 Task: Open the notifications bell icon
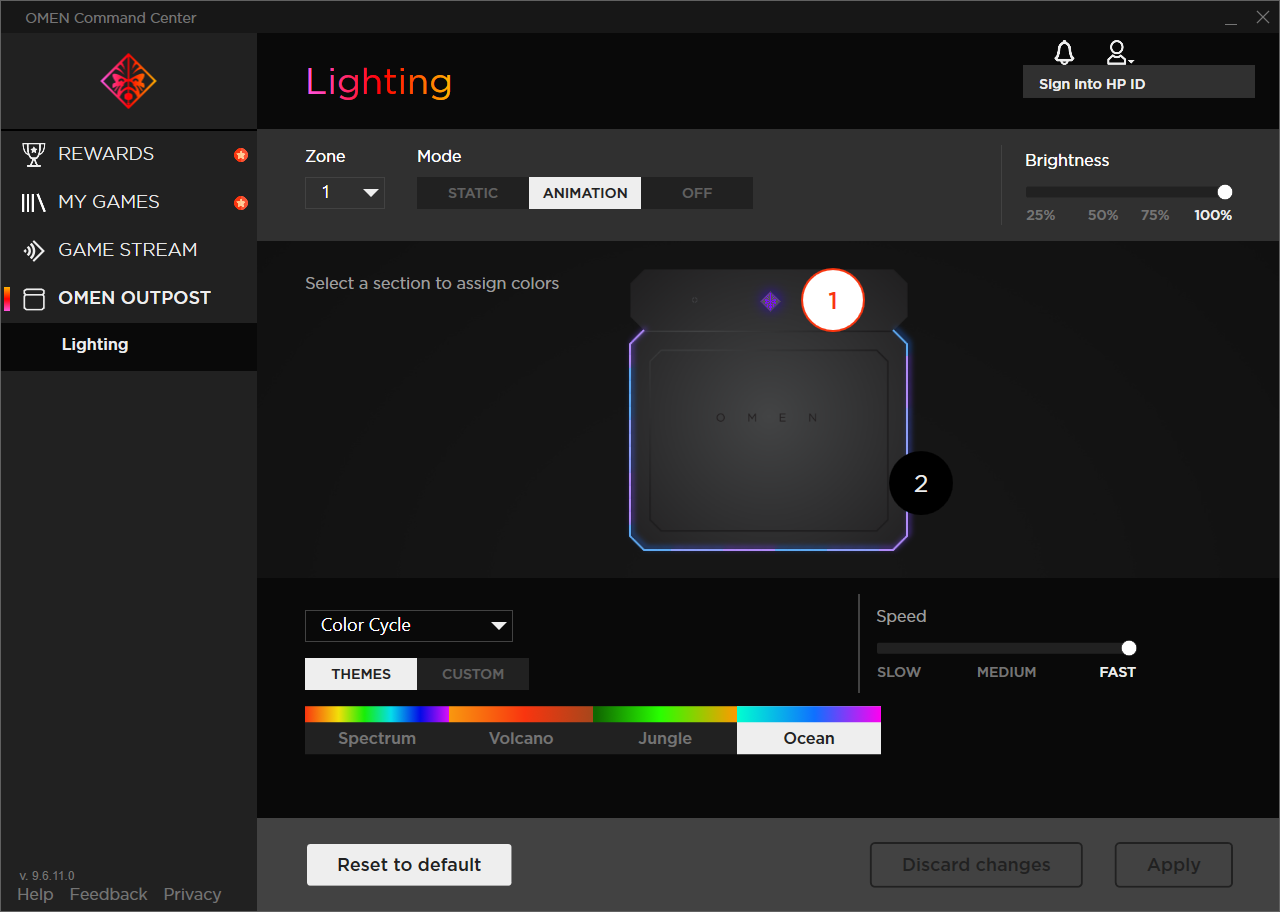click(x=1063, y=52)
